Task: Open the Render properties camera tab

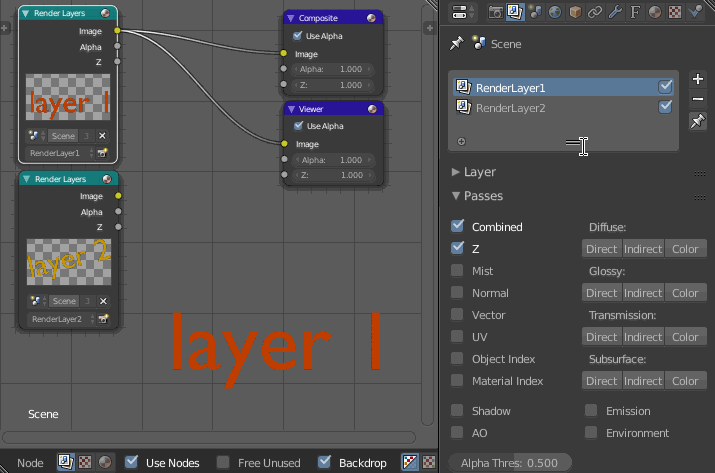Action: tap(496, 13)
